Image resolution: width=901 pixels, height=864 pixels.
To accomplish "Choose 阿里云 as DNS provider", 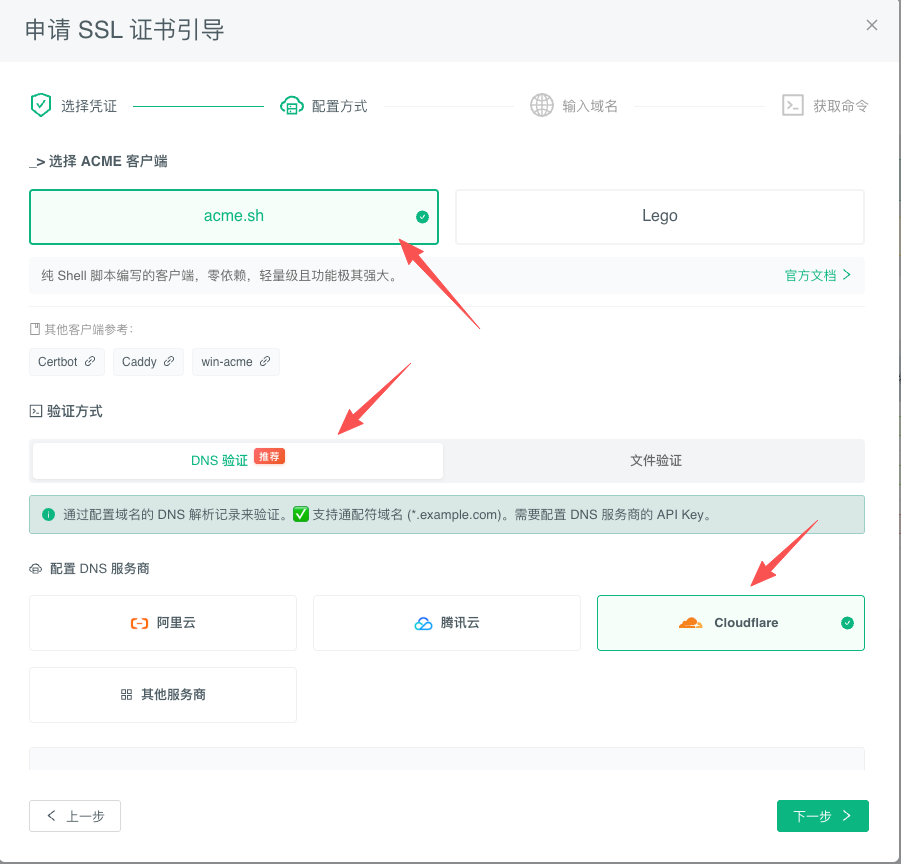I will (x=163, y=623).
